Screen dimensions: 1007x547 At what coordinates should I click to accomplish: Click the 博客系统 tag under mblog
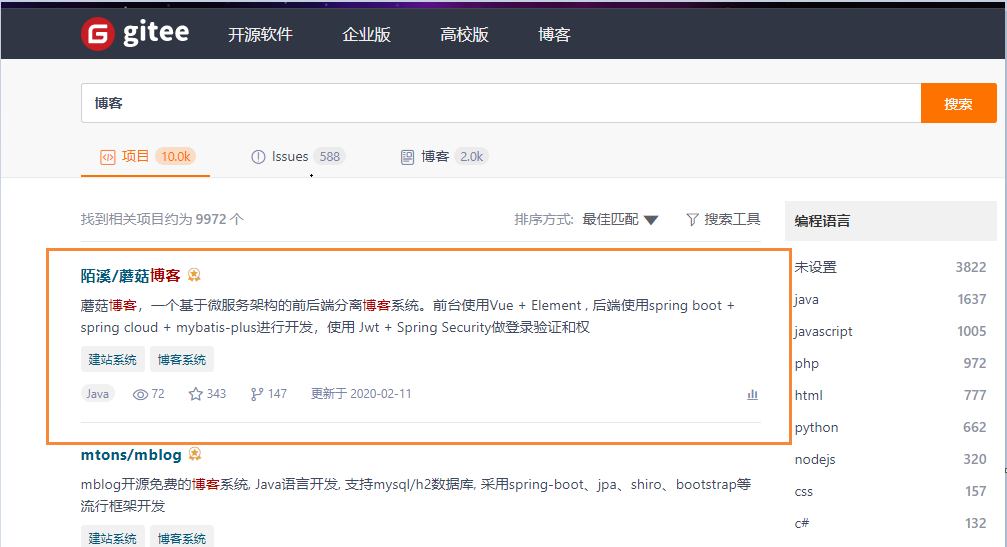[x=182, y=538]
